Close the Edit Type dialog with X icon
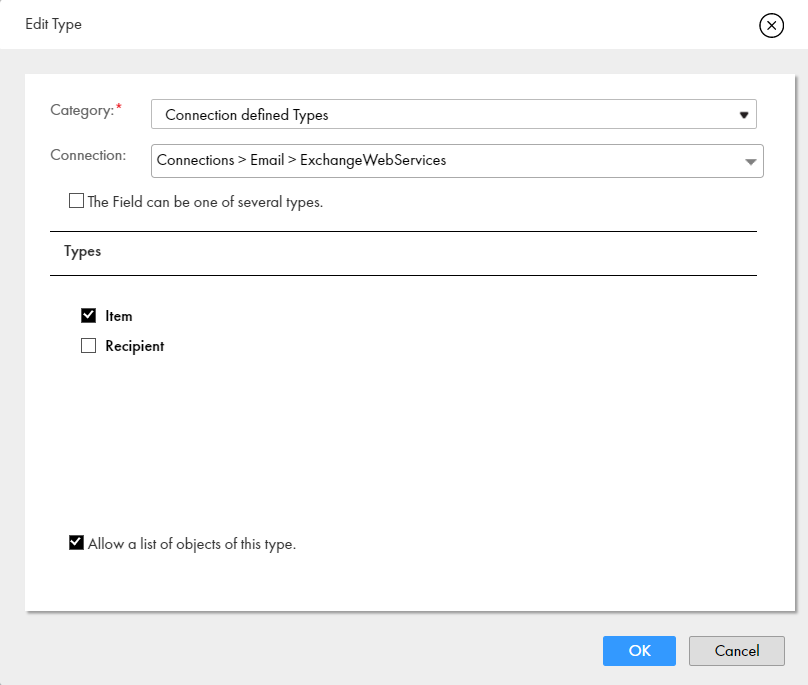808x685 pixels. pos(771,25)
